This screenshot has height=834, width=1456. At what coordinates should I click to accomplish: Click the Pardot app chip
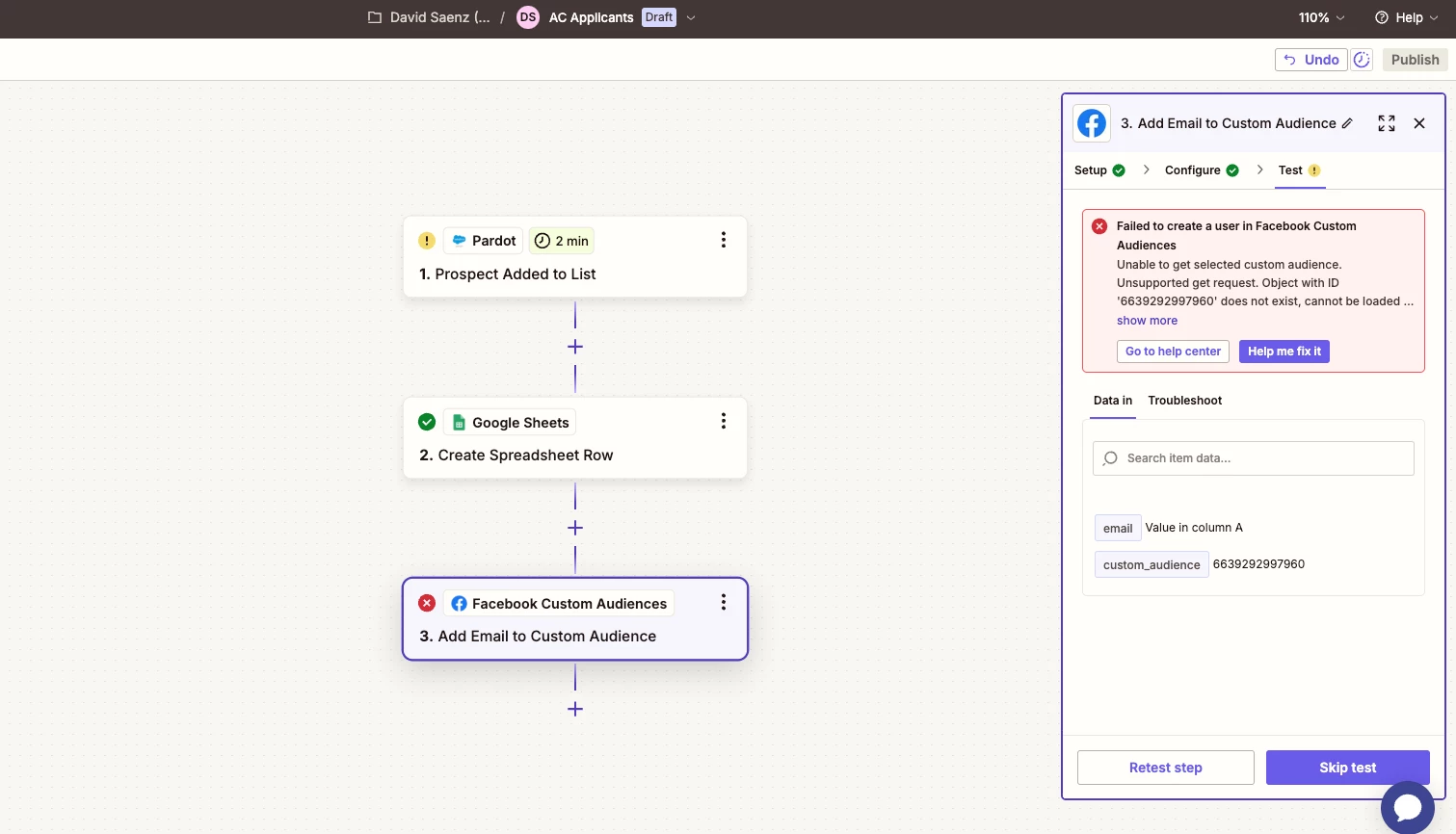point(484,241)
